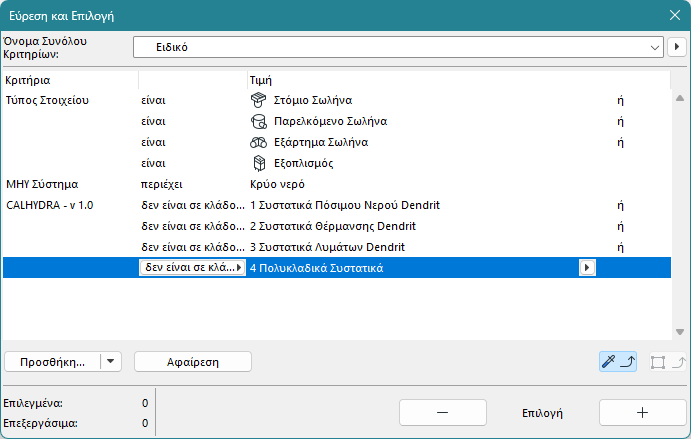This screenshot has height=439, width=691.
Task: Click the περιέχει operator
Action: click(162, 184)
